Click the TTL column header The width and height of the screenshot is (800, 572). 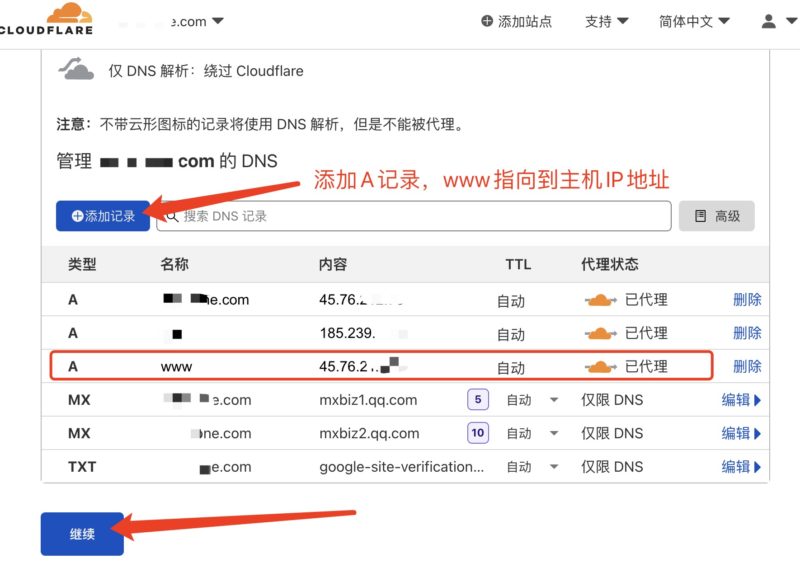pos(518,264)
